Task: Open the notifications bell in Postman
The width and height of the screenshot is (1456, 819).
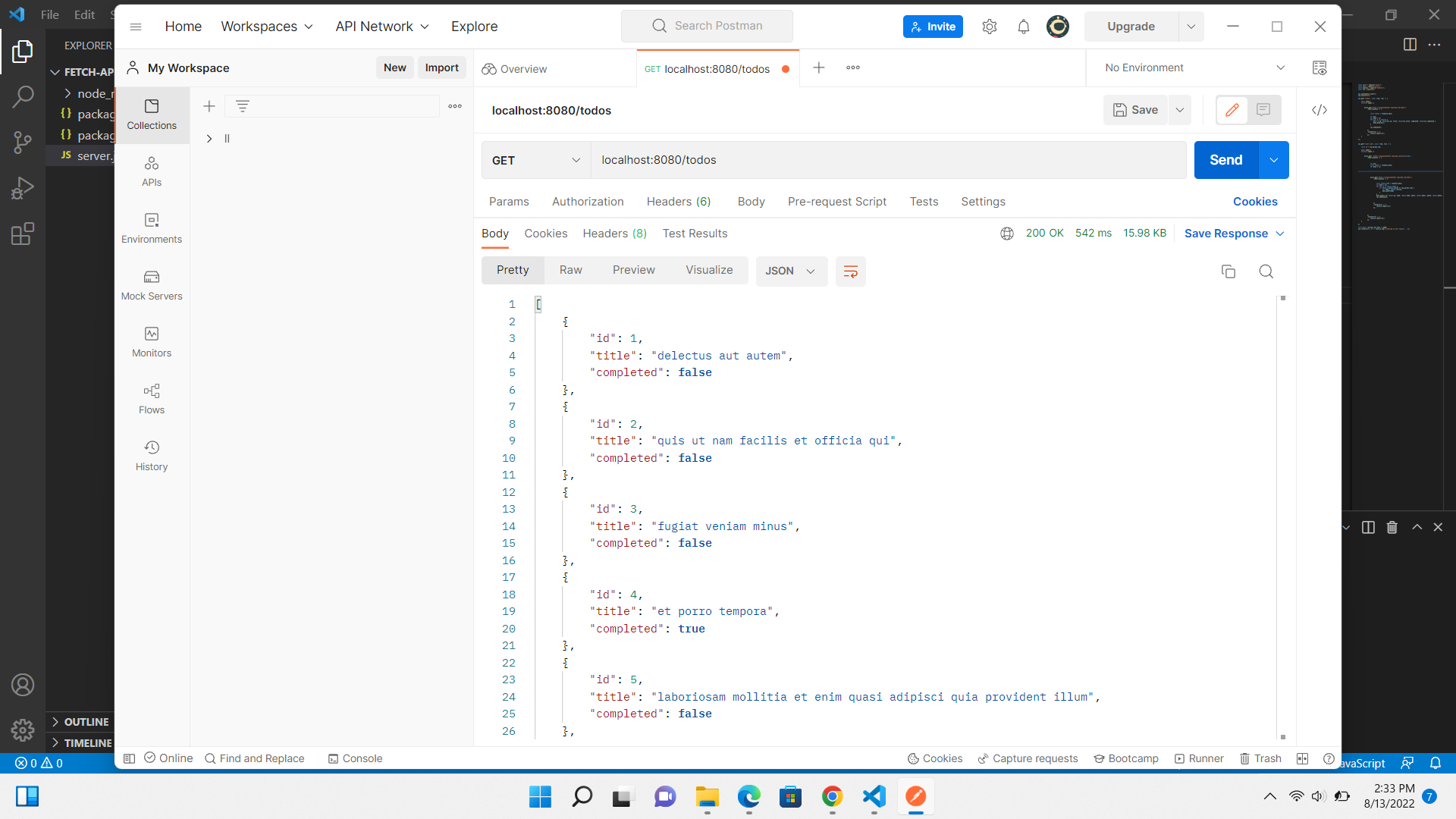Action: pos(1024,27)
